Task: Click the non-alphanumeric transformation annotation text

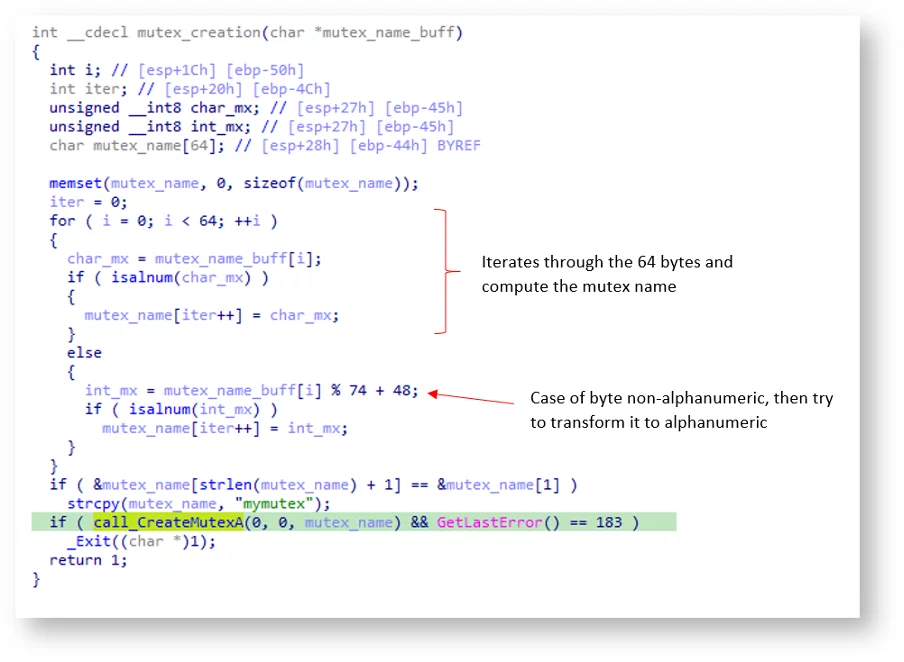Action: click(680, 411)
